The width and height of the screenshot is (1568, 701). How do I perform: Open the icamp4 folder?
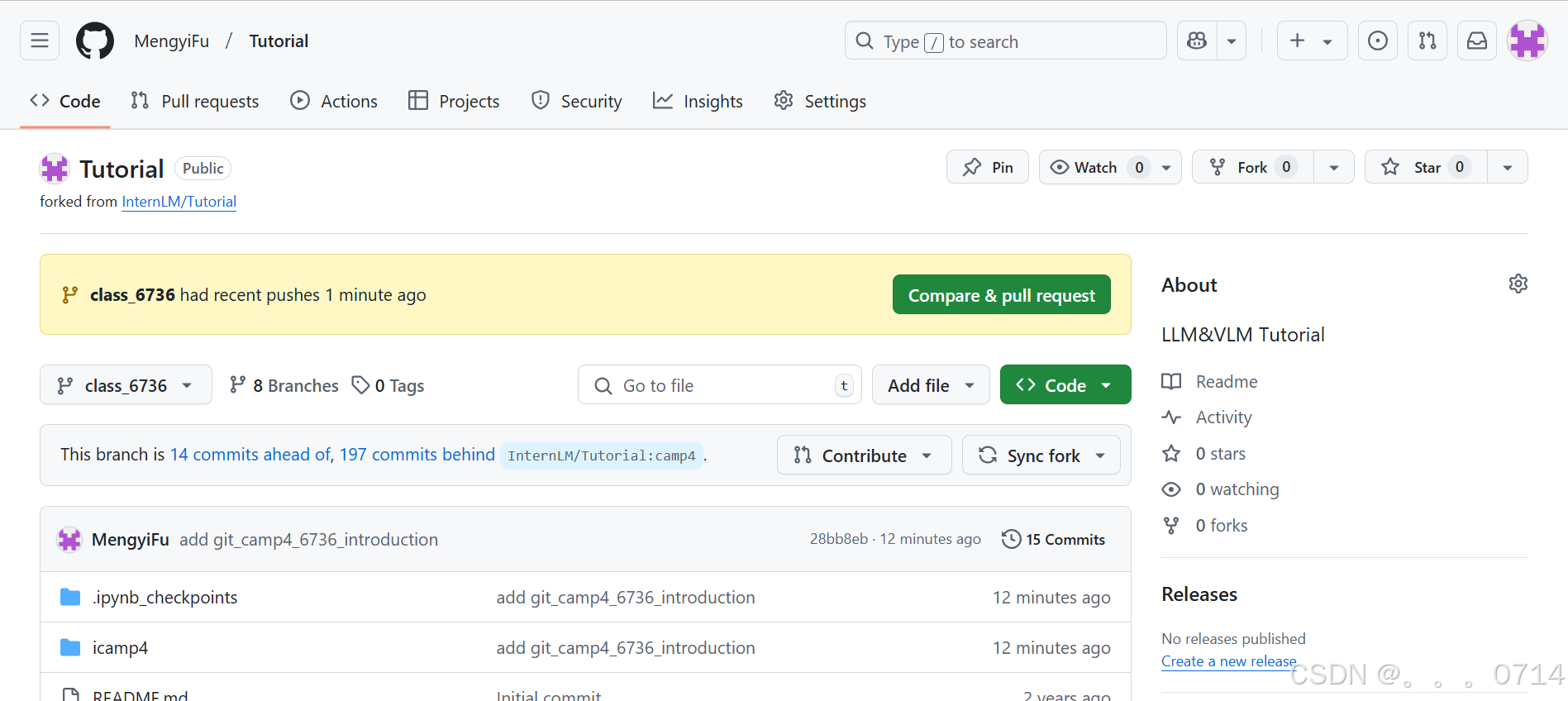(x=120, y=648)
